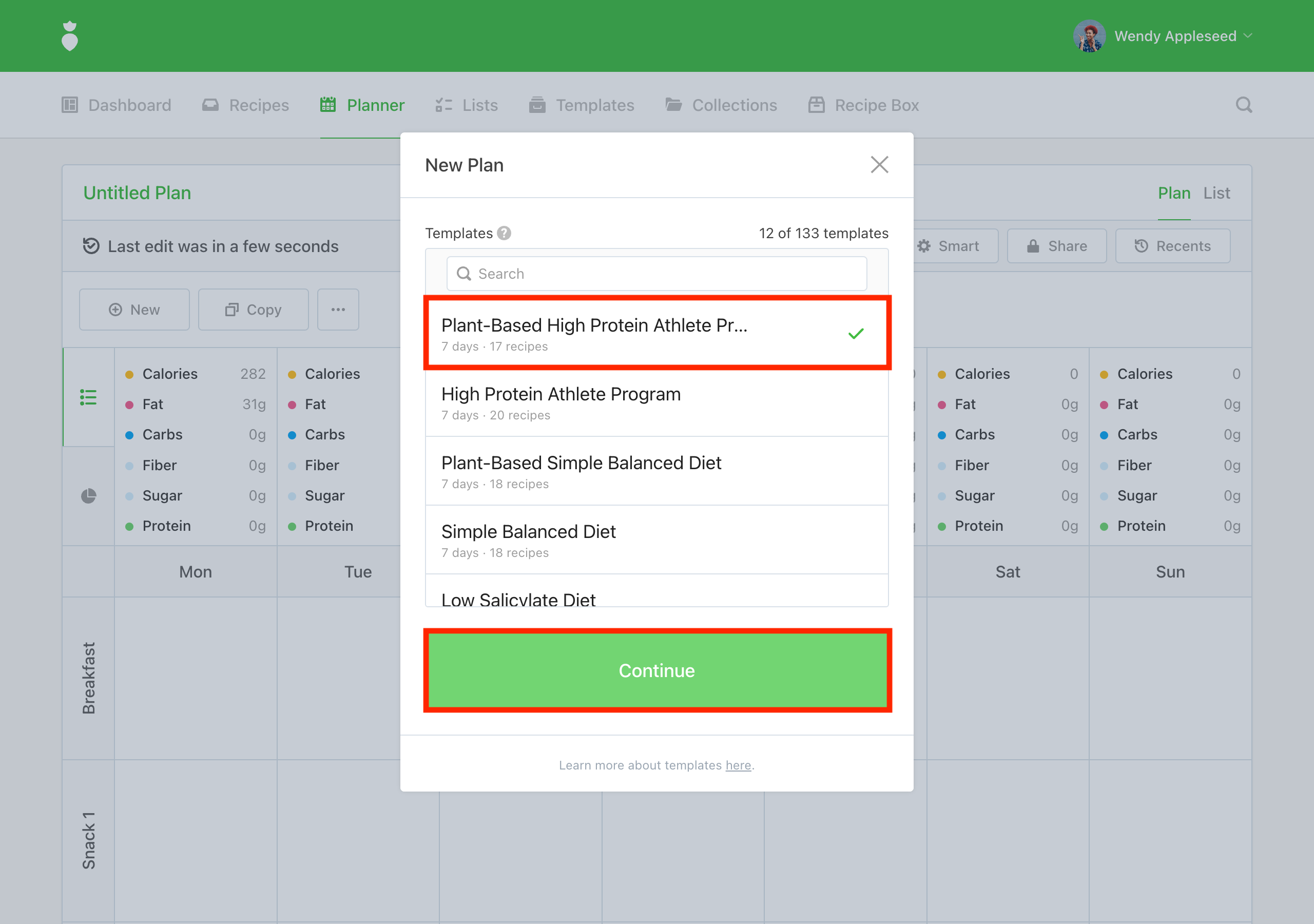Select Plant-Based High Protein Athlete template
Image resolution: width=1314 pixels, height=924 pixels.
coord(656,334)
